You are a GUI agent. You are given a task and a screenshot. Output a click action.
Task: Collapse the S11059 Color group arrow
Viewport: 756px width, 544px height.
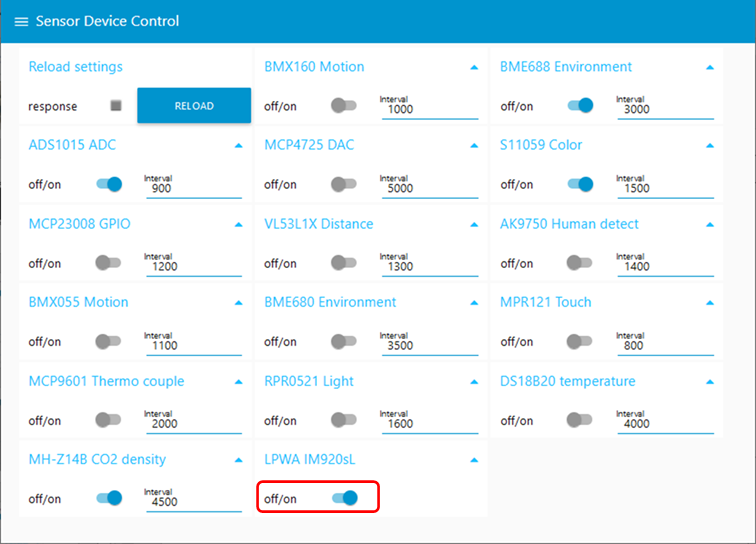tap(710, 145)
